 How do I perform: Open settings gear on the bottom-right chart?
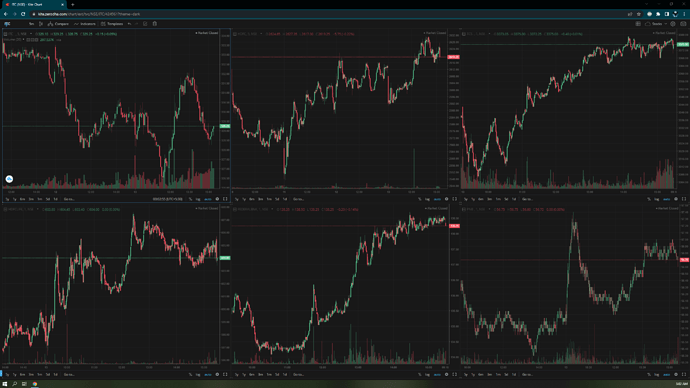point(676,375)
